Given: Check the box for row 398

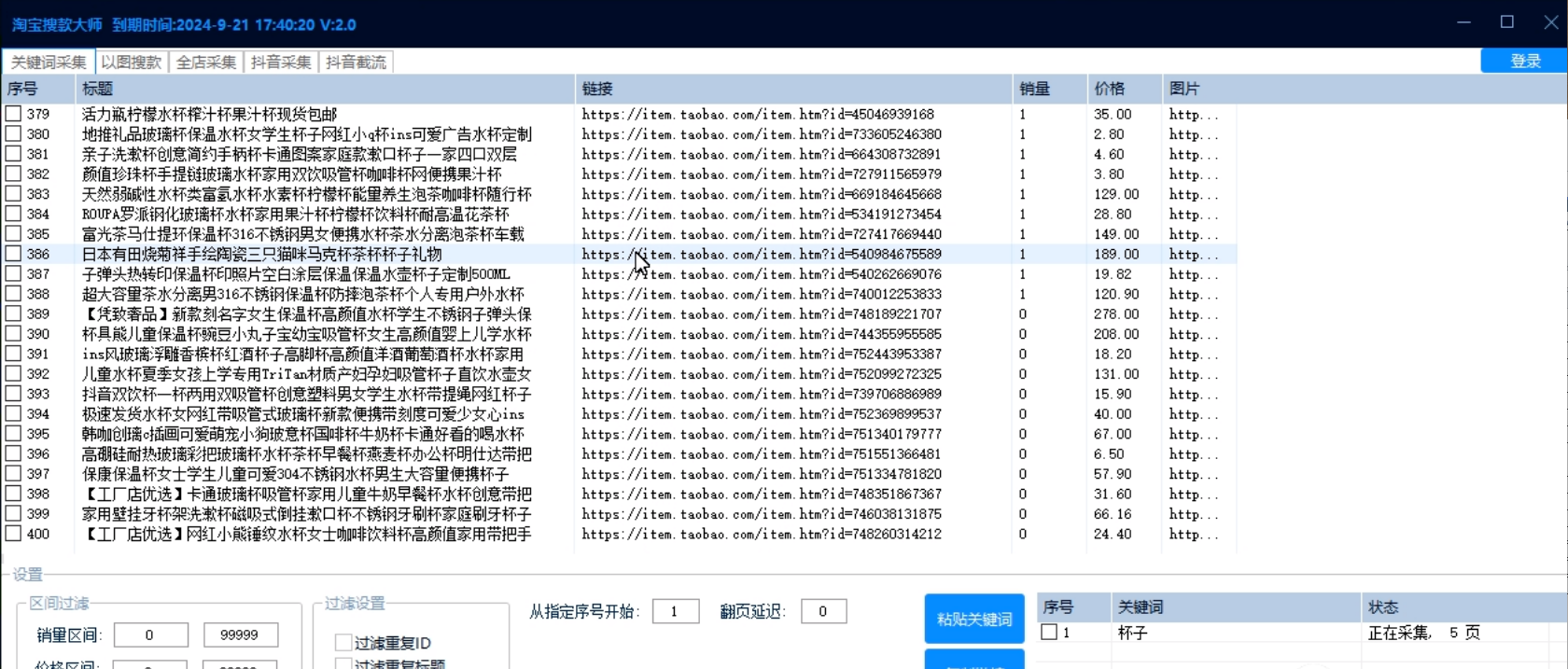Looking at the screenshot, I should click(x=13, y=494).
